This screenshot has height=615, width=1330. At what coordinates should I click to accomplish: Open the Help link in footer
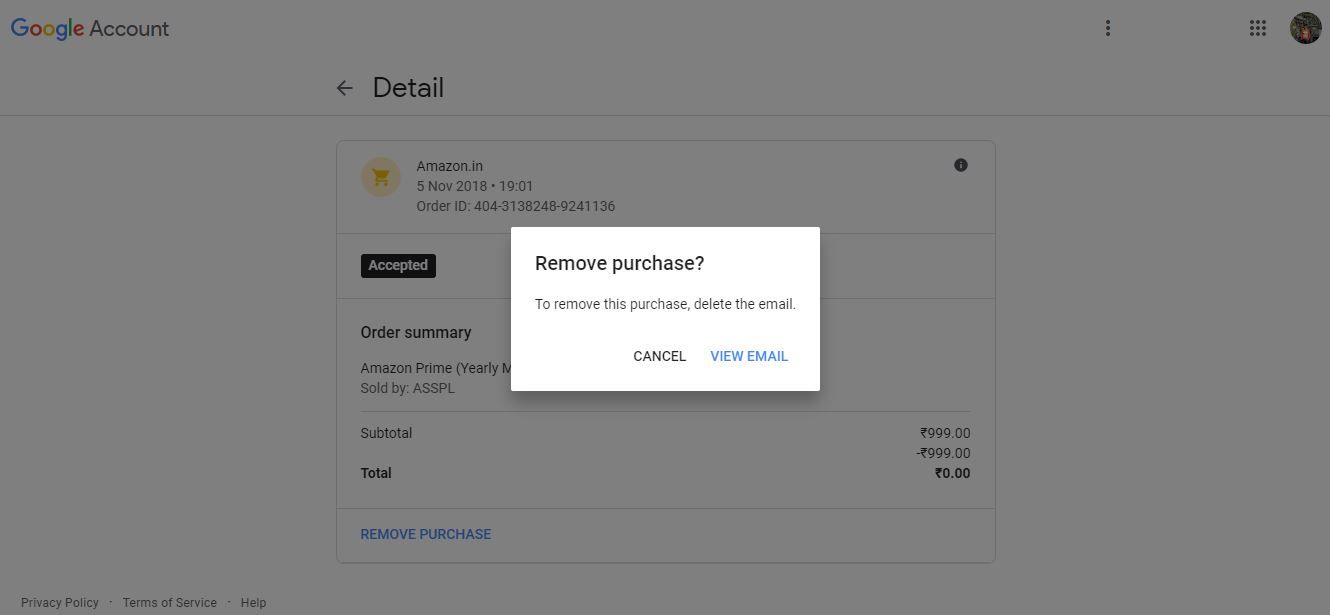tap(253, 602)
